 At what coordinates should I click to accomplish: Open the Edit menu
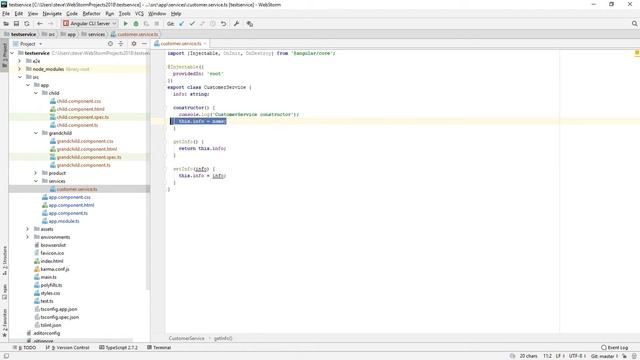coord(19,13)
